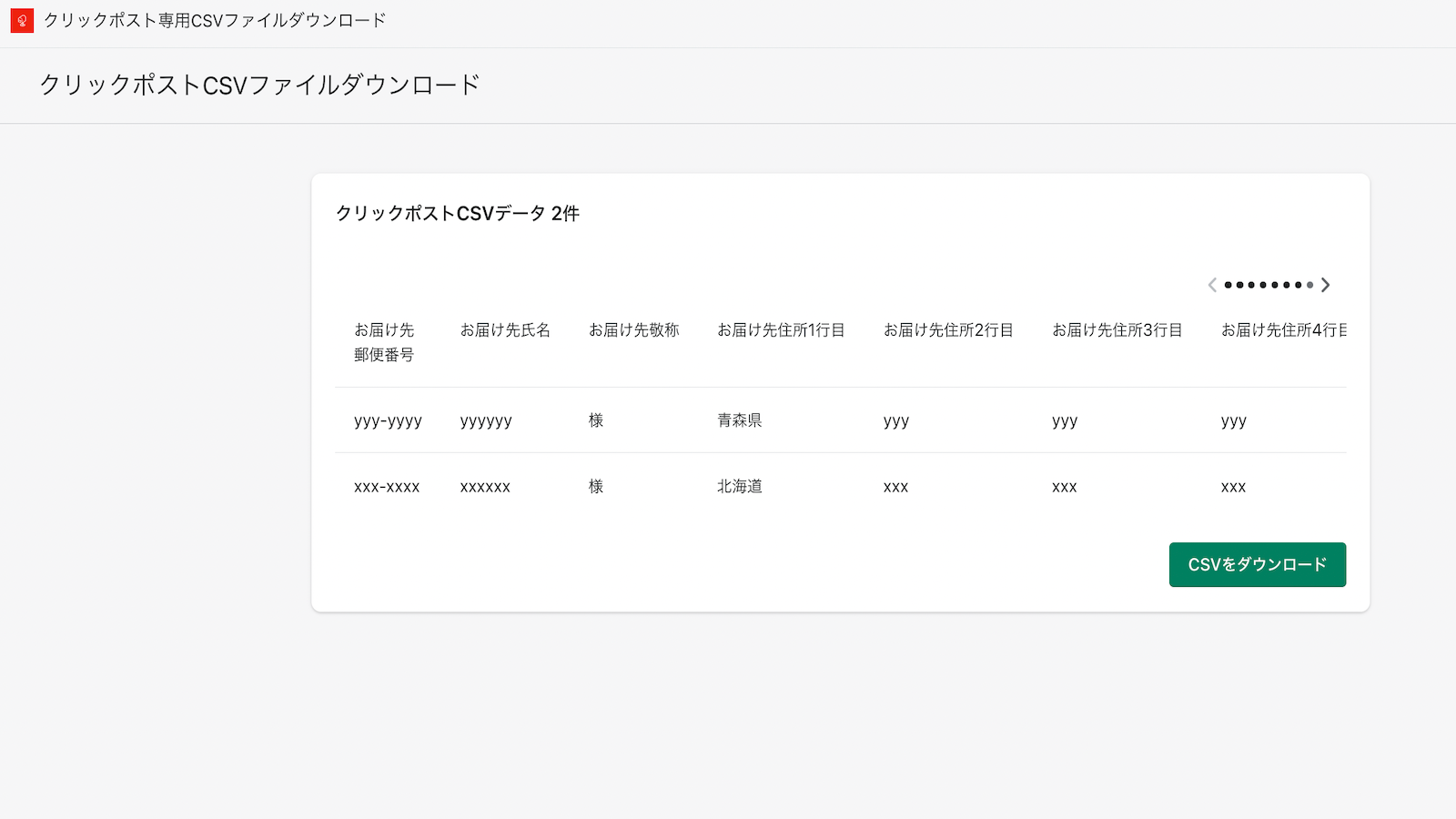Click the left chevron pagination arrow
Image resolution: width=1456 pixels, height=819 pixels.
pos(1212,285)
